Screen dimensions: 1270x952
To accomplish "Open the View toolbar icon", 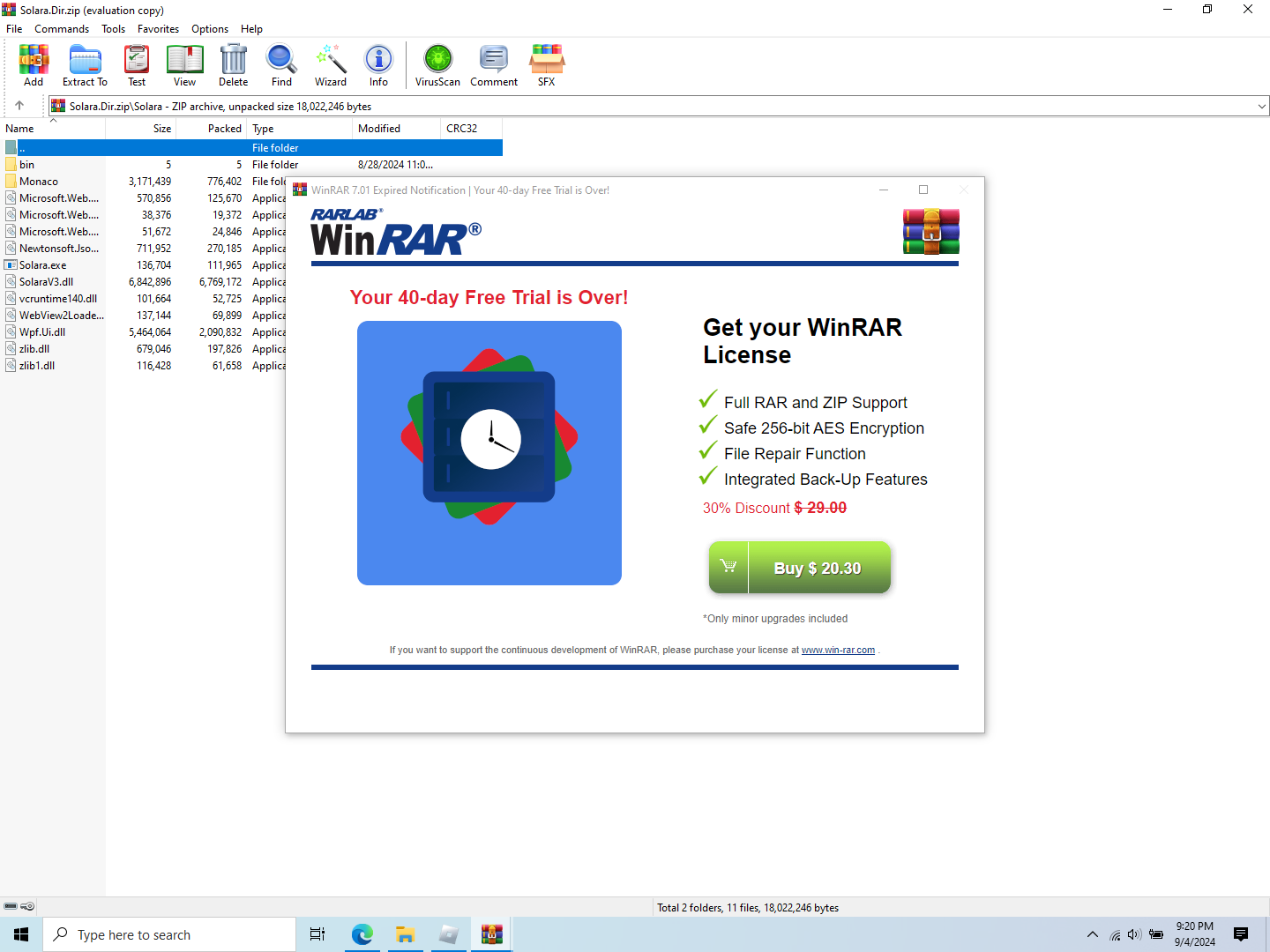I will (185, 65).
